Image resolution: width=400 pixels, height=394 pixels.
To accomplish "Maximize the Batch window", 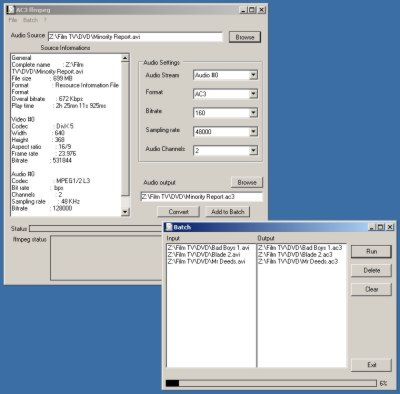I will [380, 227].
